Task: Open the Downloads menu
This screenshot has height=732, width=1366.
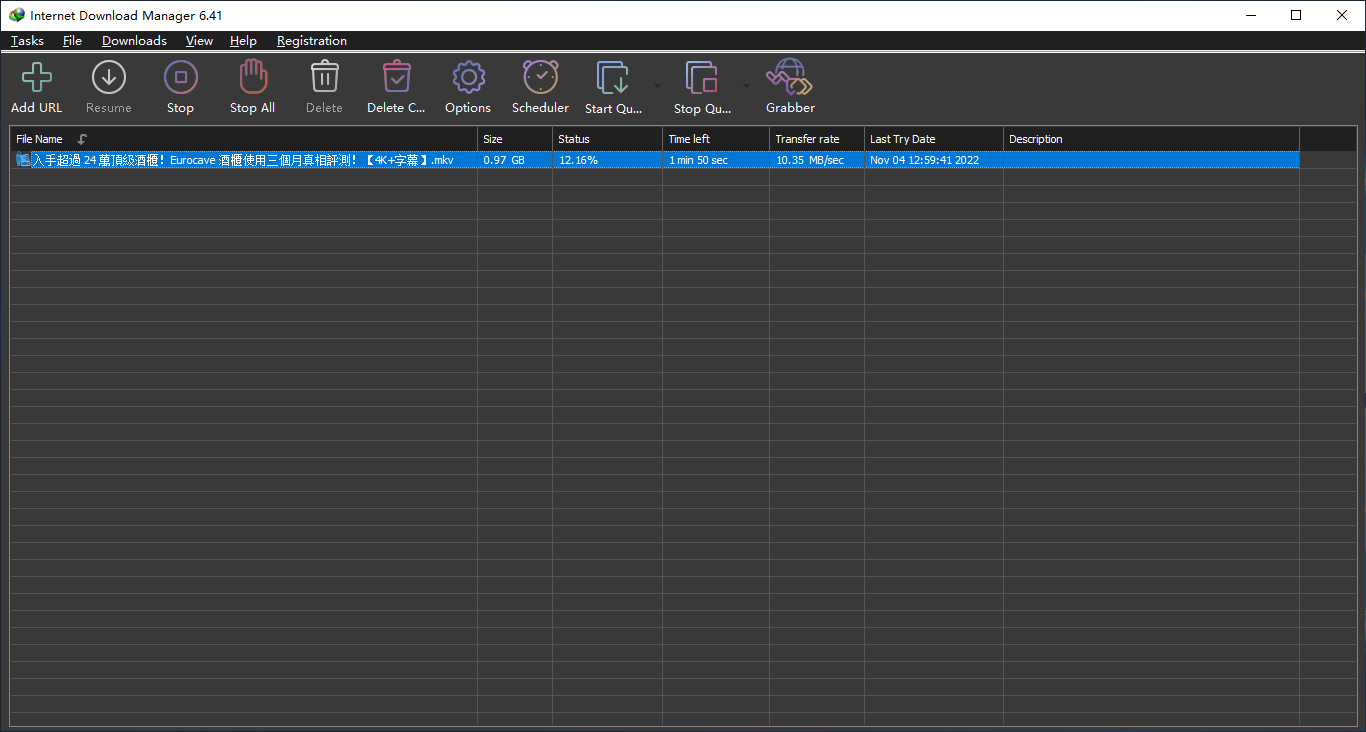Action: tap(134, 41)
